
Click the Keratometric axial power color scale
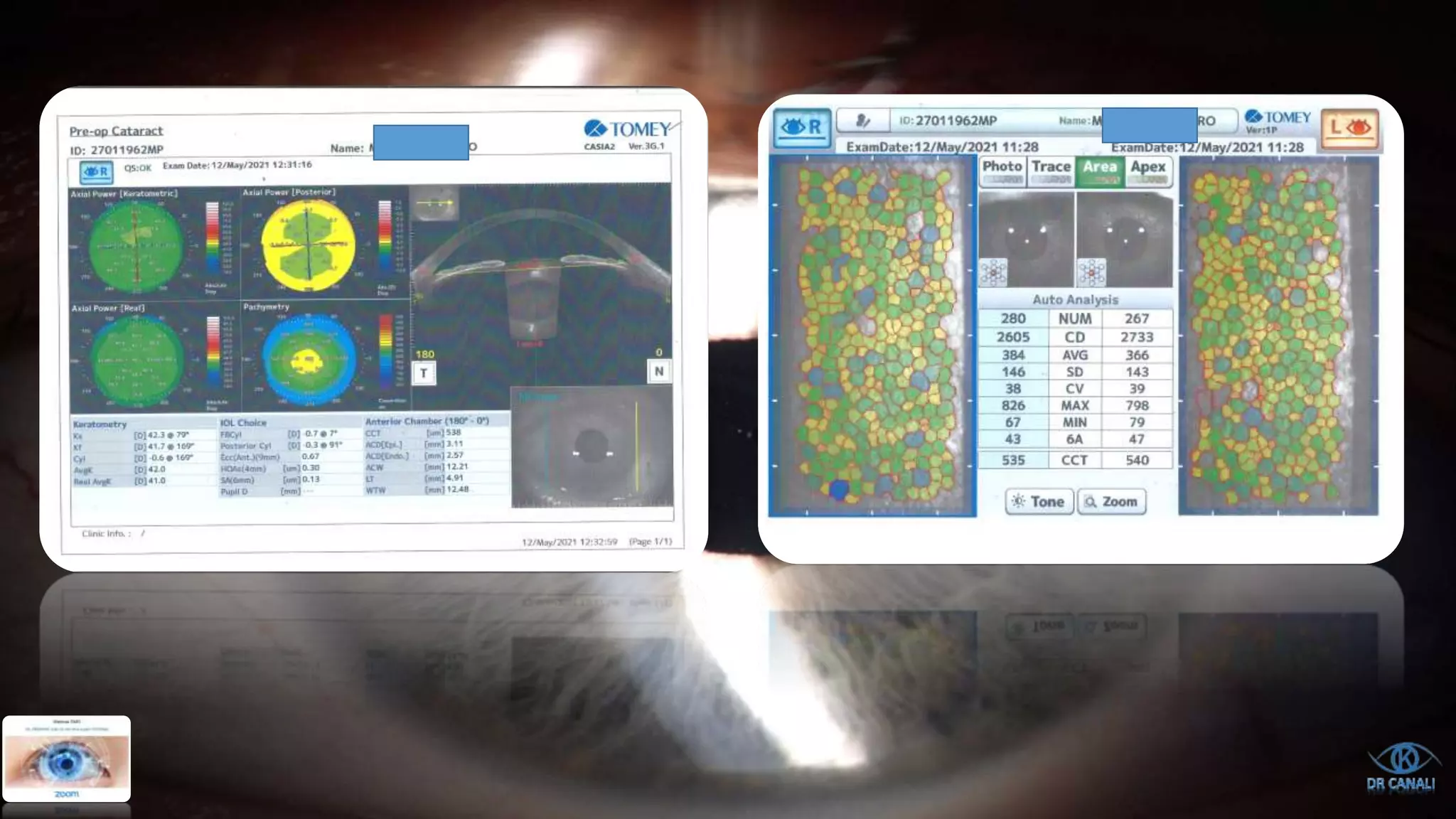click(x=213, y=238)
